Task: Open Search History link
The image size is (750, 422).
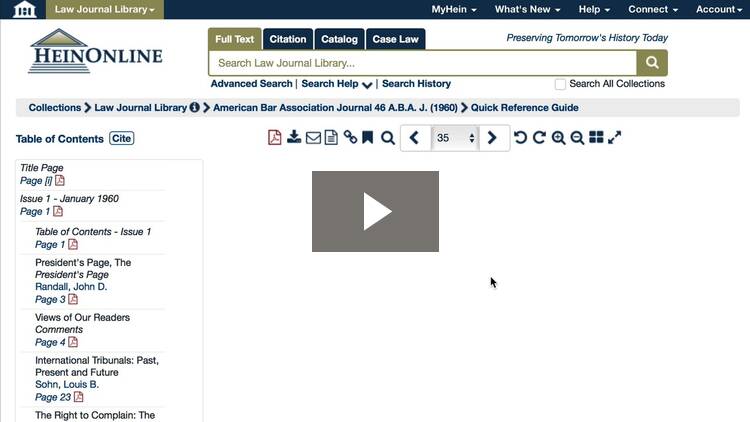Action: (x=416, y=84)
